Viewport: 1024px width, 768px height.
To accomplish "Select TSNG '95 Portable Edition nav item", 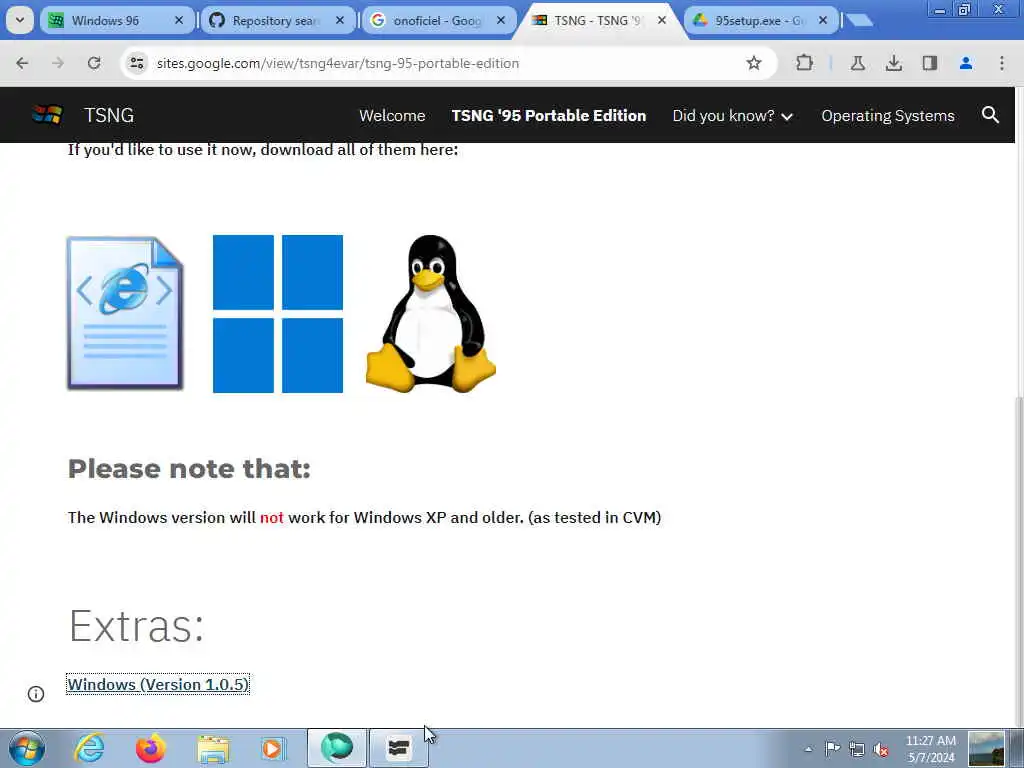I will click(x=549, y=116).
